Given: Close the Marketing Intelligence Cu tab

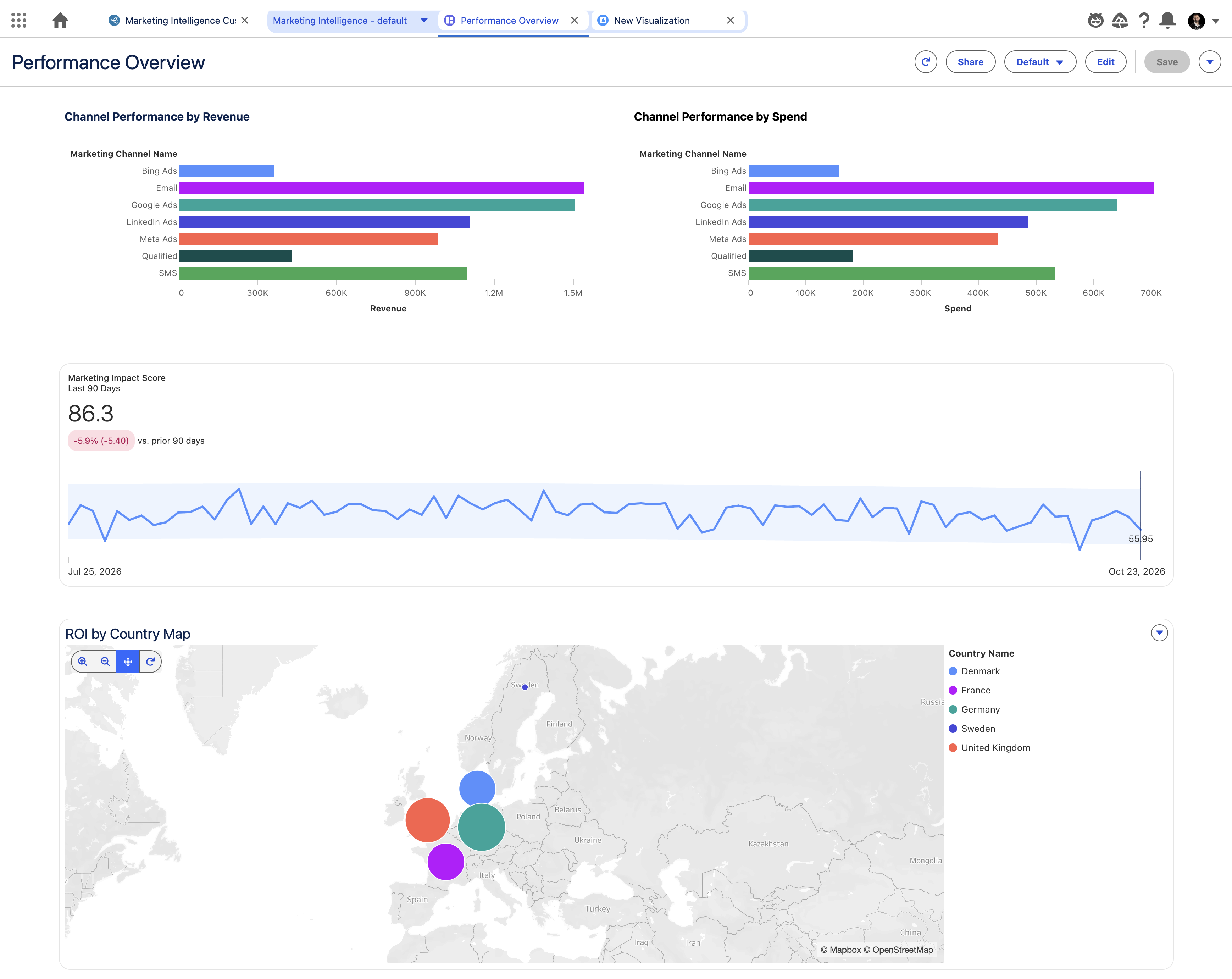Looking at the screenshot, I should (245, 21).
